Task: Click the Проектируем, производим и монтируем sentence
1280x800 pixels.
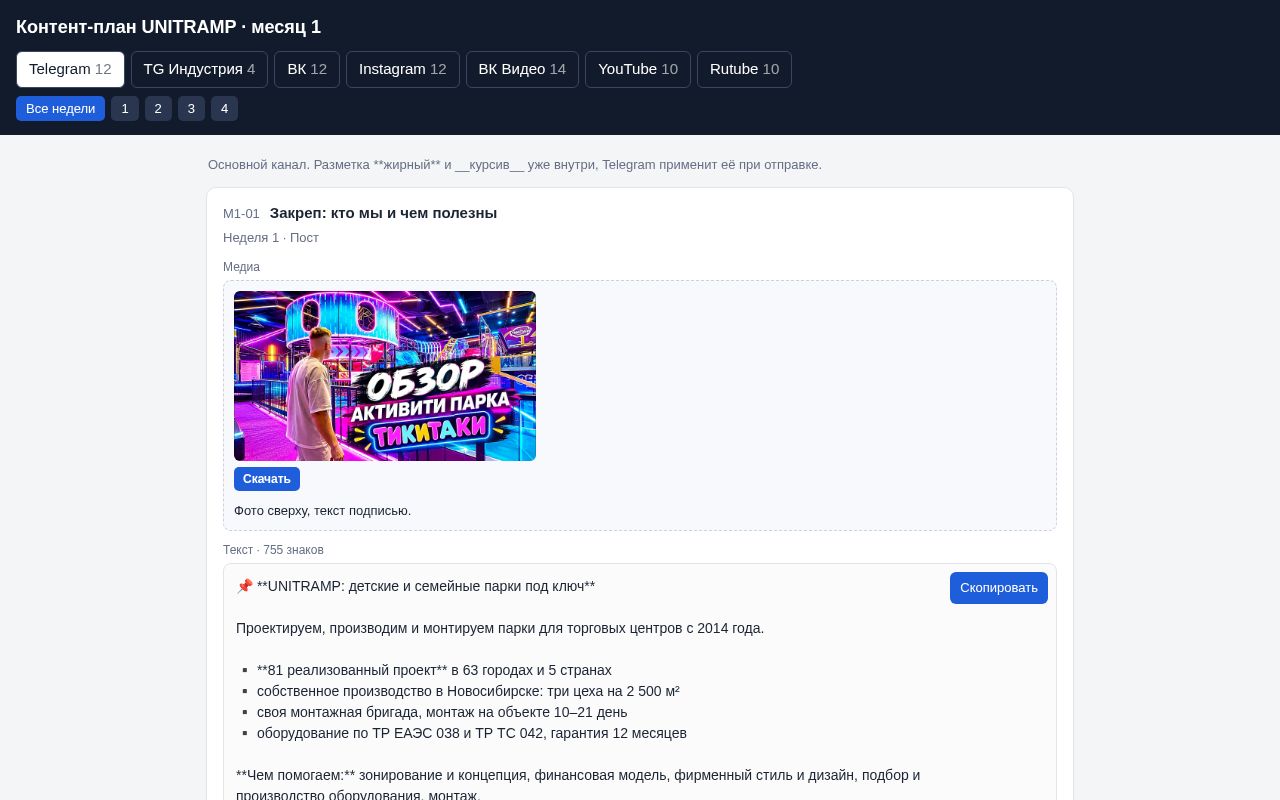Action: pos(500,628)
